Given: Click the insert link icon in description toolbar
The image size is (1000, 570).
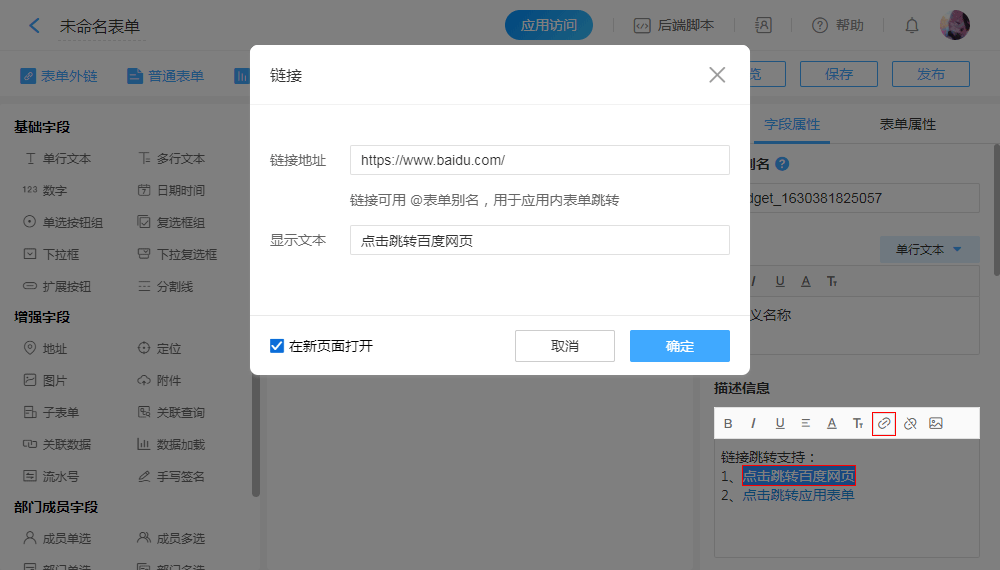Looking at the screenshot, I should tap(884, 424).
